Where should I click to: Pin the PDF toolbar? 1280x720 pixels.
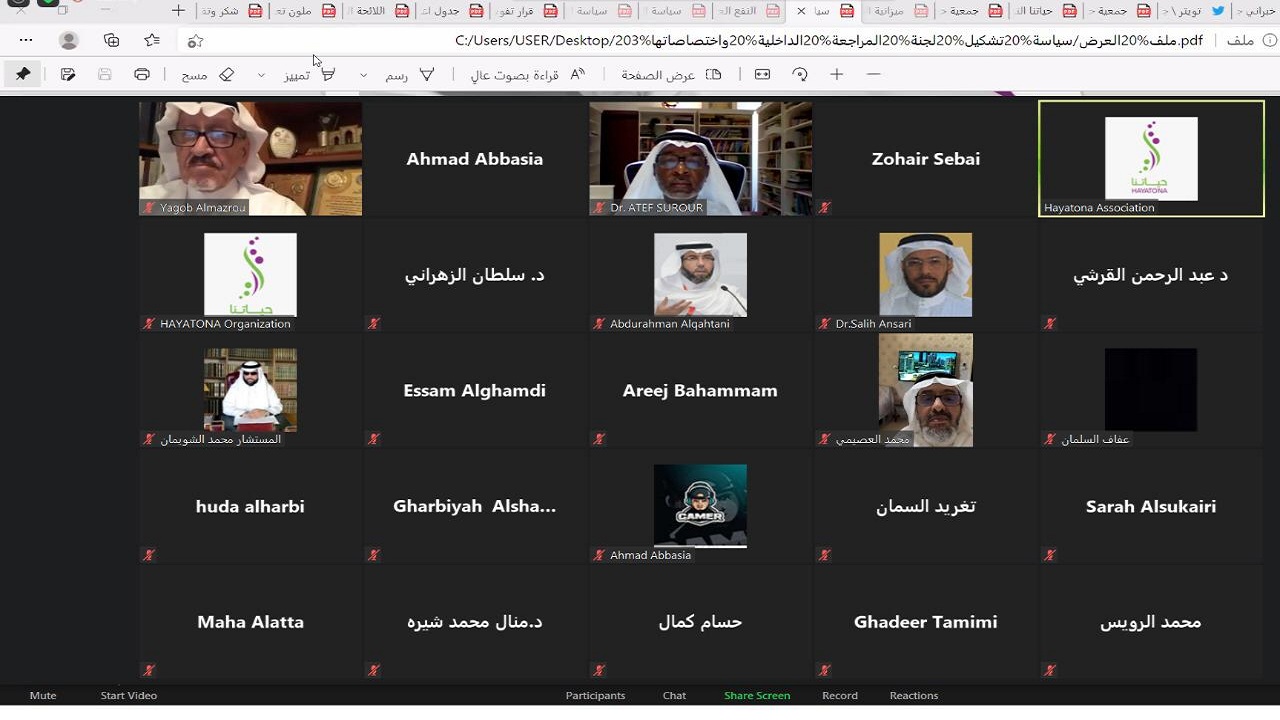pyautogui.click(x=23, y=73)
